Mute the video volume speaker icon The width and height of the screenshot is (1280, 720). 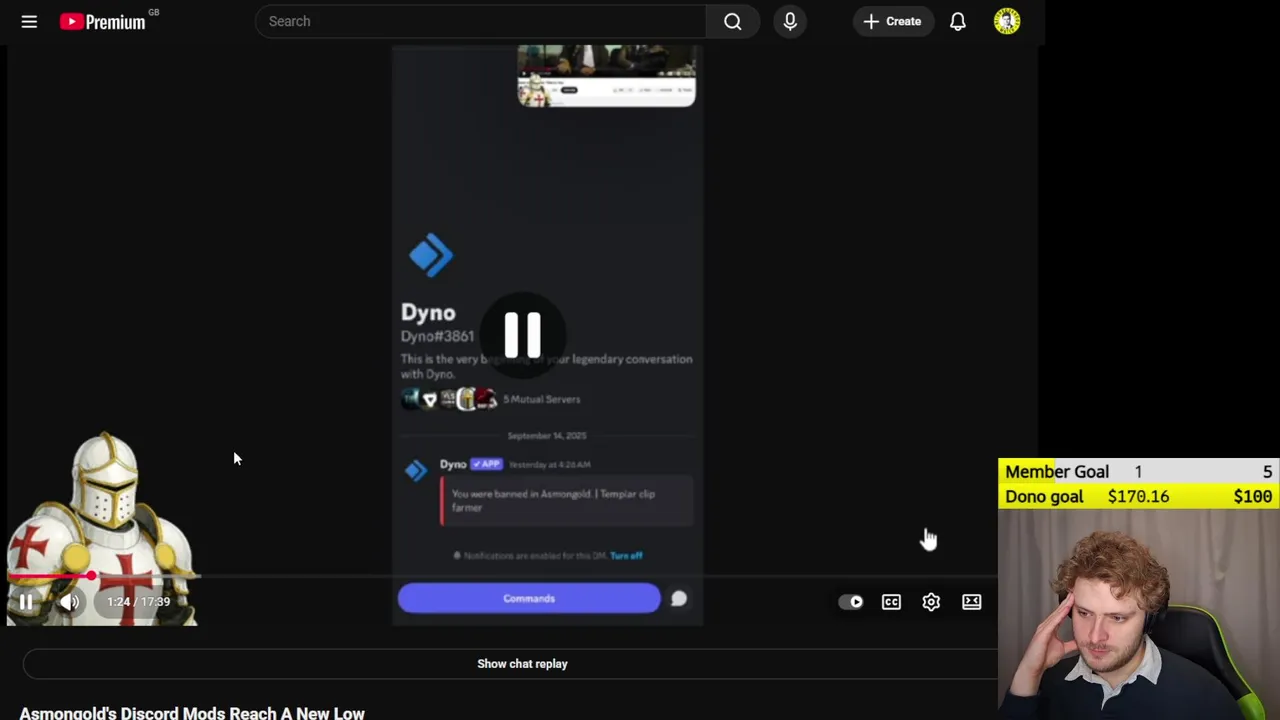69,602
